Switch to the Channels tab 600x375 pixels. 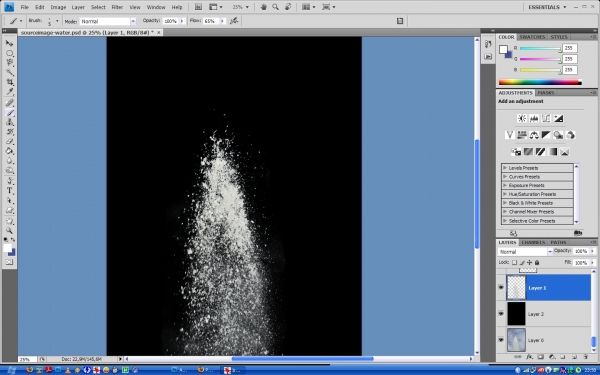pyautogui.click(x=533, y=242)
